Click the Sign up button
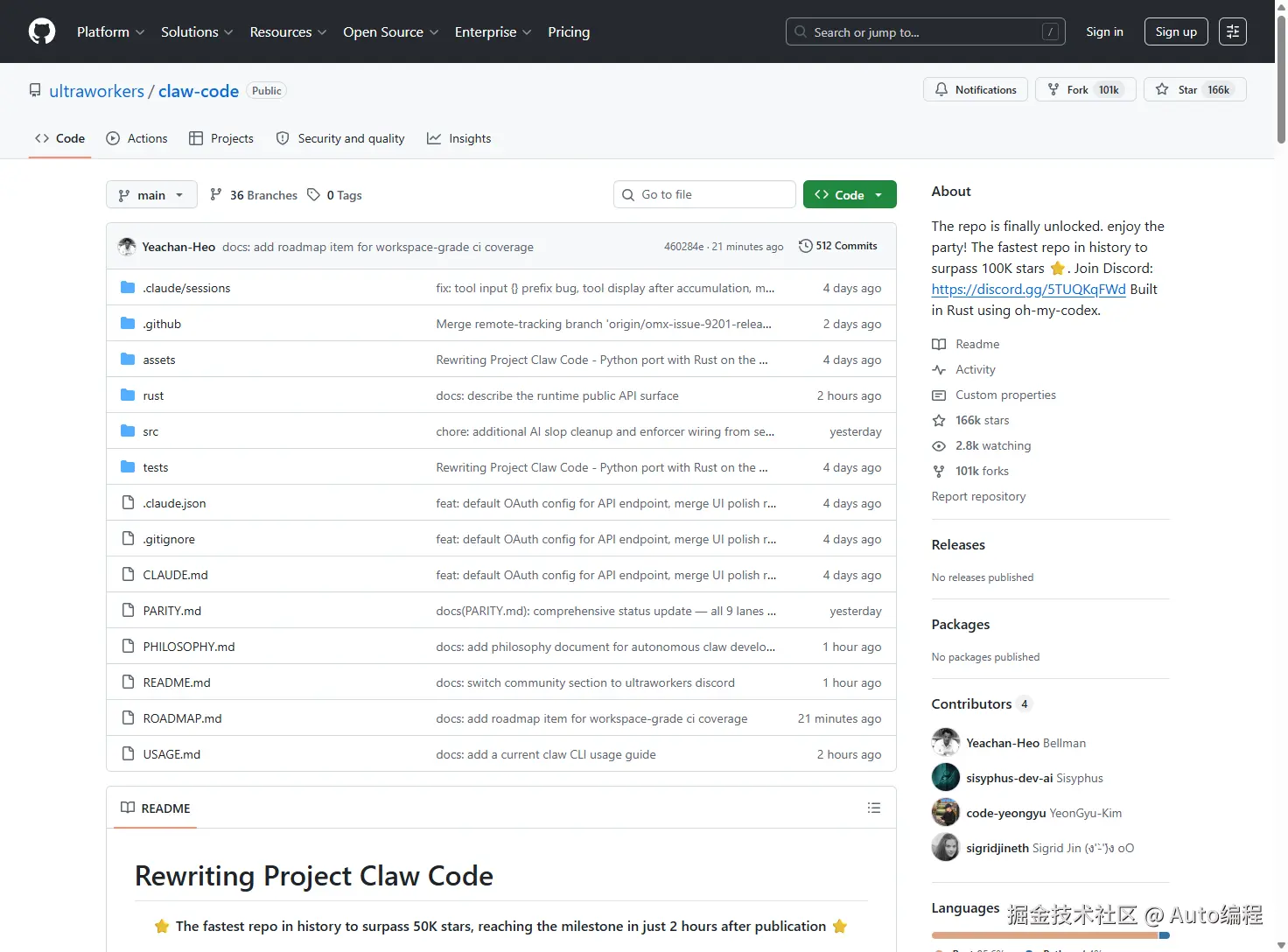 click(x=1176, y=31)
